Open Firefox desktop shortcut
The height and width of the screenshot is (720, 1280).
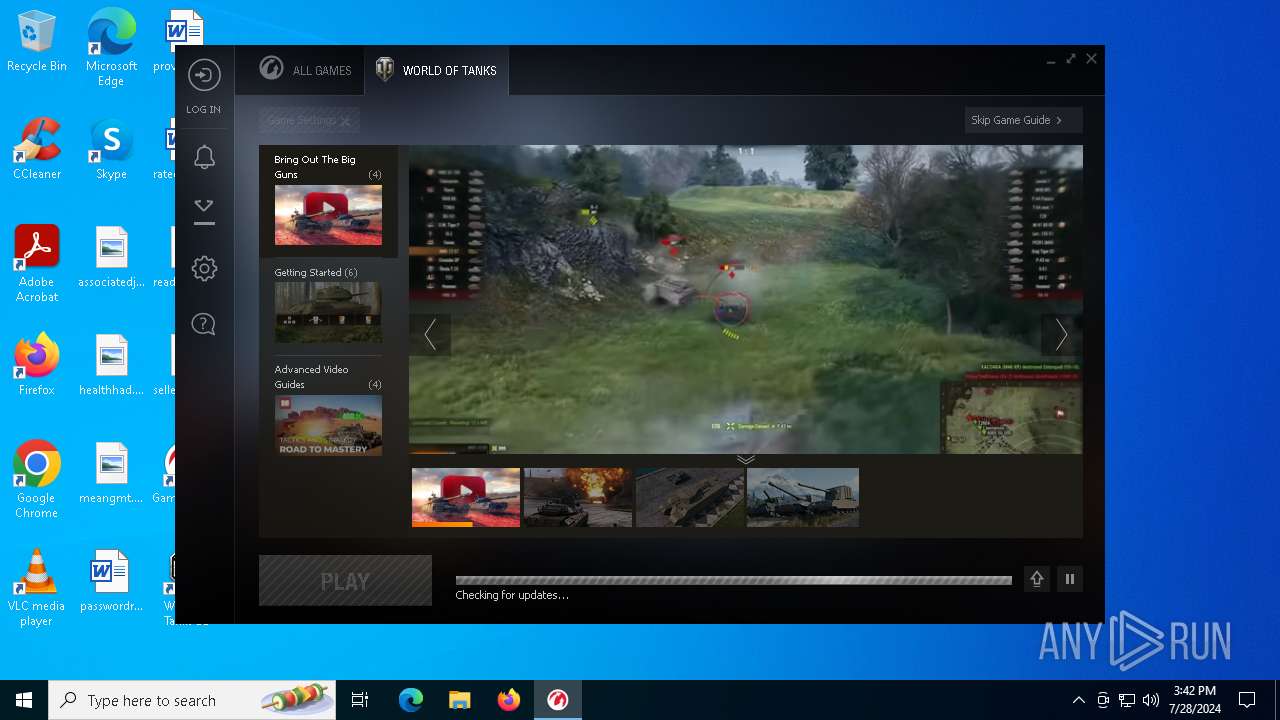37,365
